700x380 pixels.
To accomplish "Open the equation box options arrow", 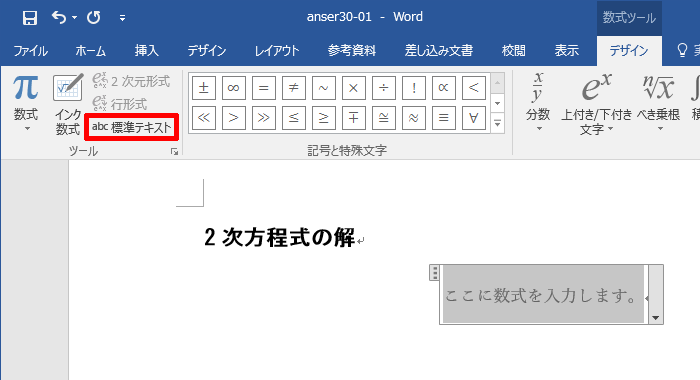I will [655, 318].
